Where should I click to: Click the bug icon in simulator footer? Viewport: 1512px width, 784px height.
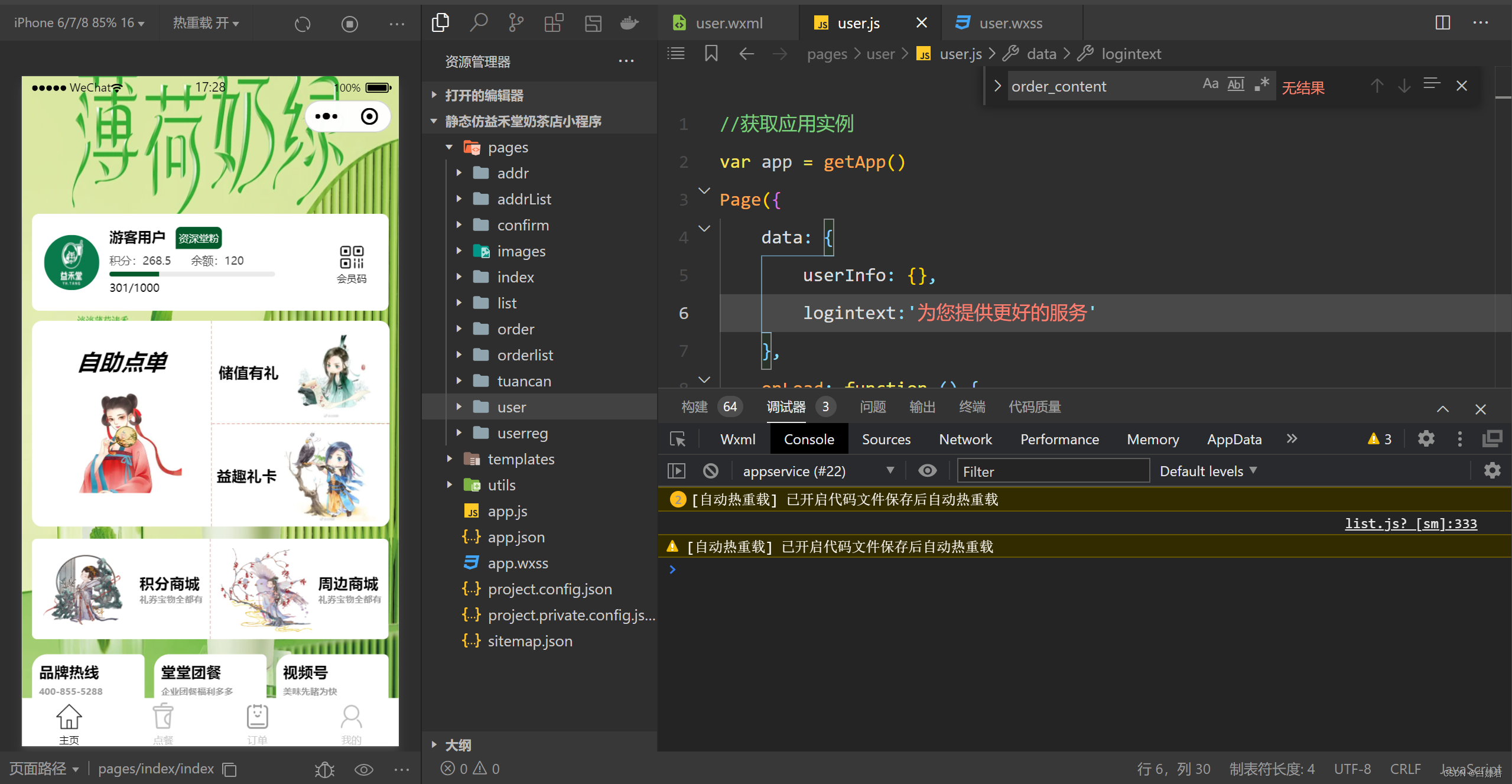pos(325,769)
